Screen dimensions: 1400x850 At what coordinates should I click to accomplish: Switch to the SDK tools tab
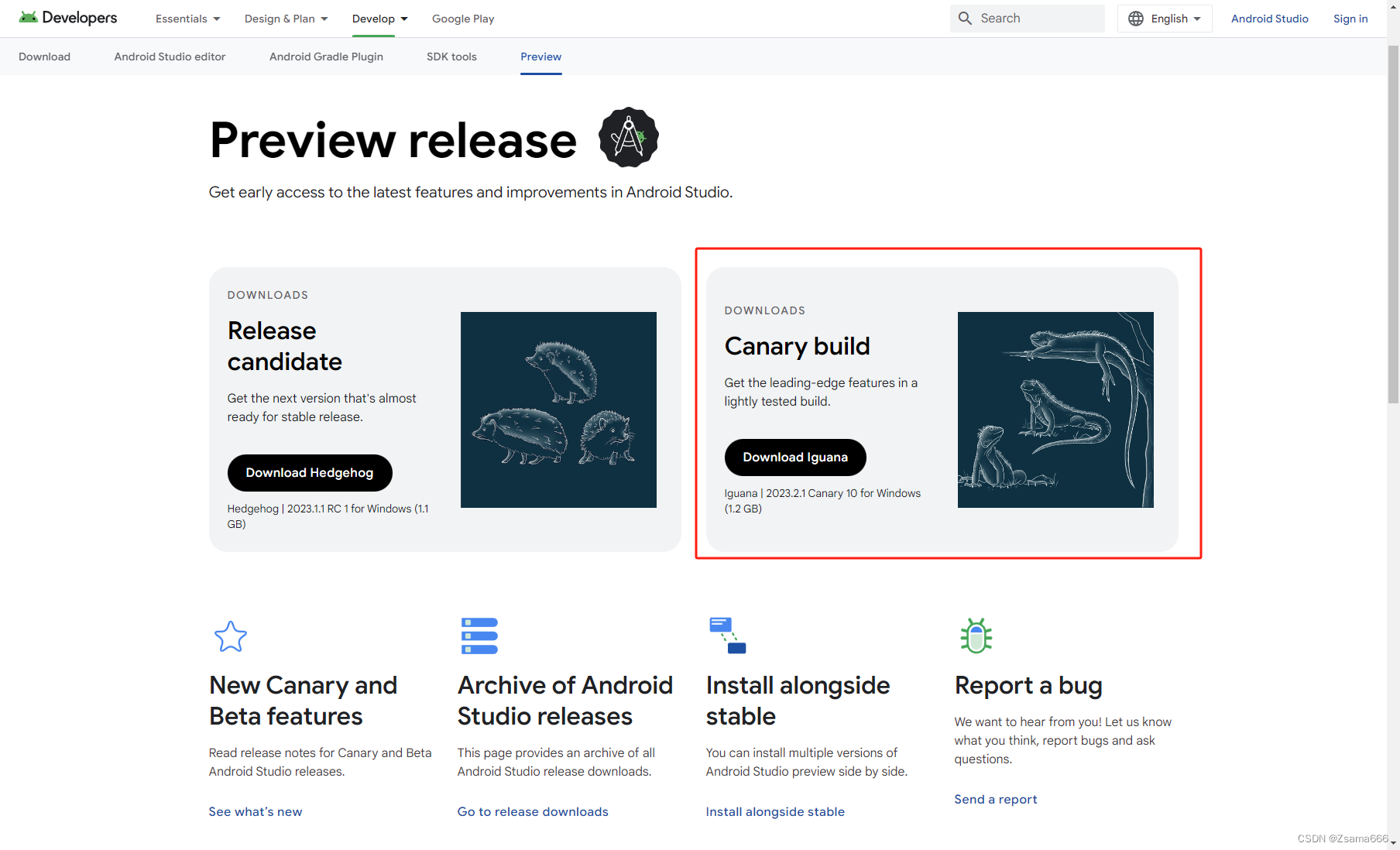pos(451,57)
